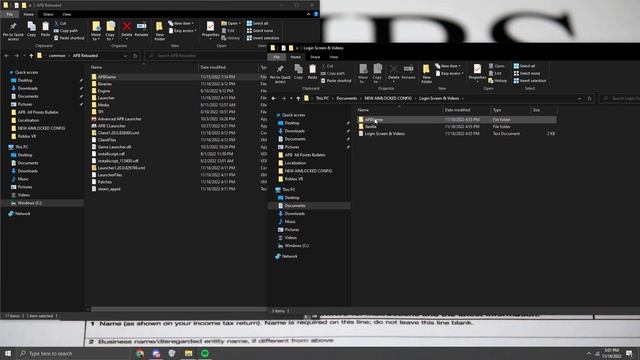Click Paste shortcut in Login Screen & Videos ribbon
The image size is (640, 360).
pyautogui.click(x=336, y=81)
